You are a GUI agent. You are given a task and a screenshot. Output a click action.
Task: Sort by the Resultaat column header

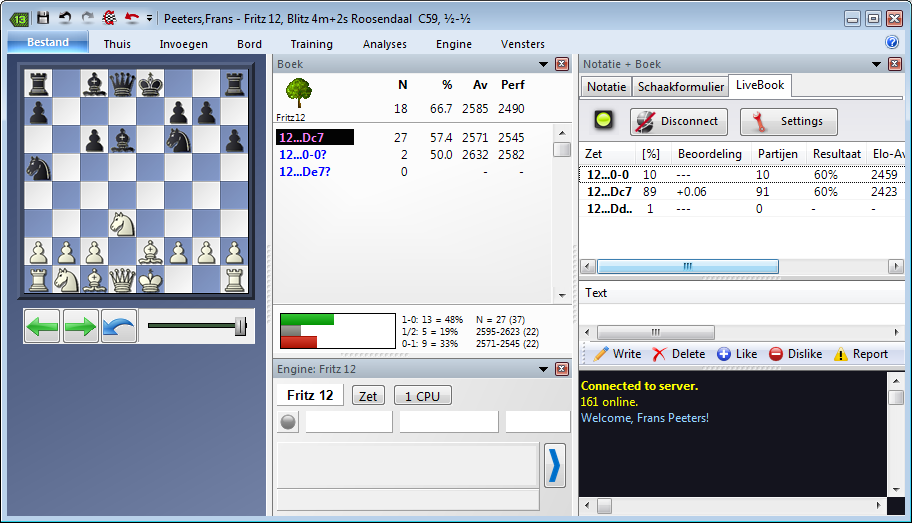point(836,154)
